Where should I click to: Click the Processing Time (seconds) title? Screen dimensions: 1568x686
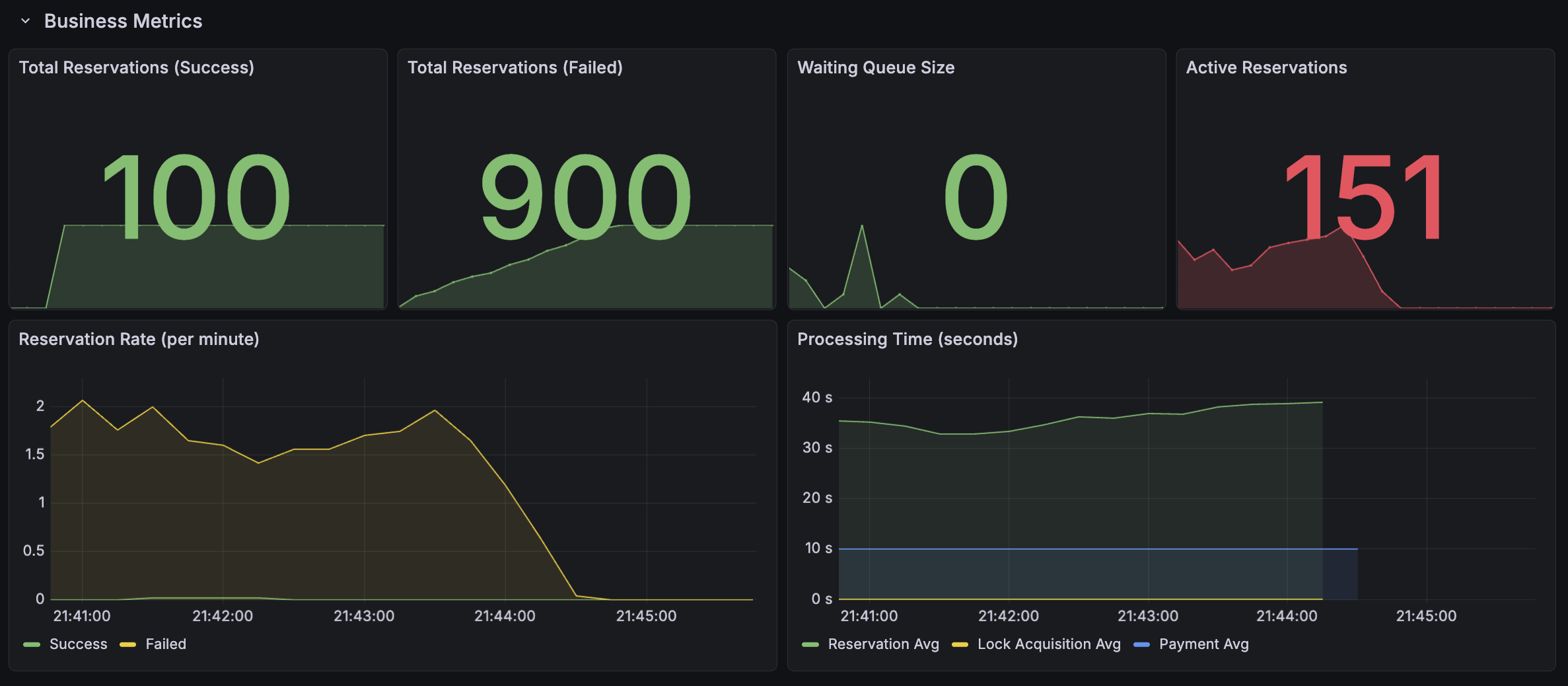907,339
